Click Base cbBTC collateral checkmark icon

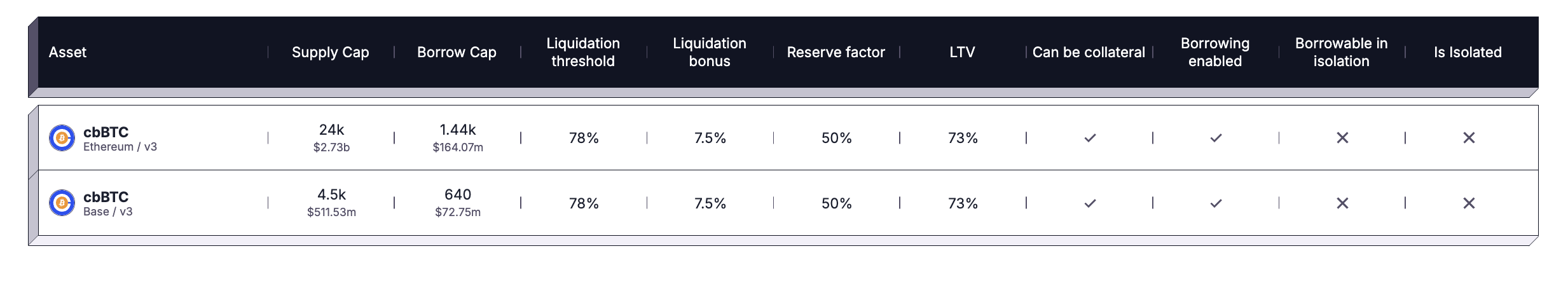[1090, 203]
